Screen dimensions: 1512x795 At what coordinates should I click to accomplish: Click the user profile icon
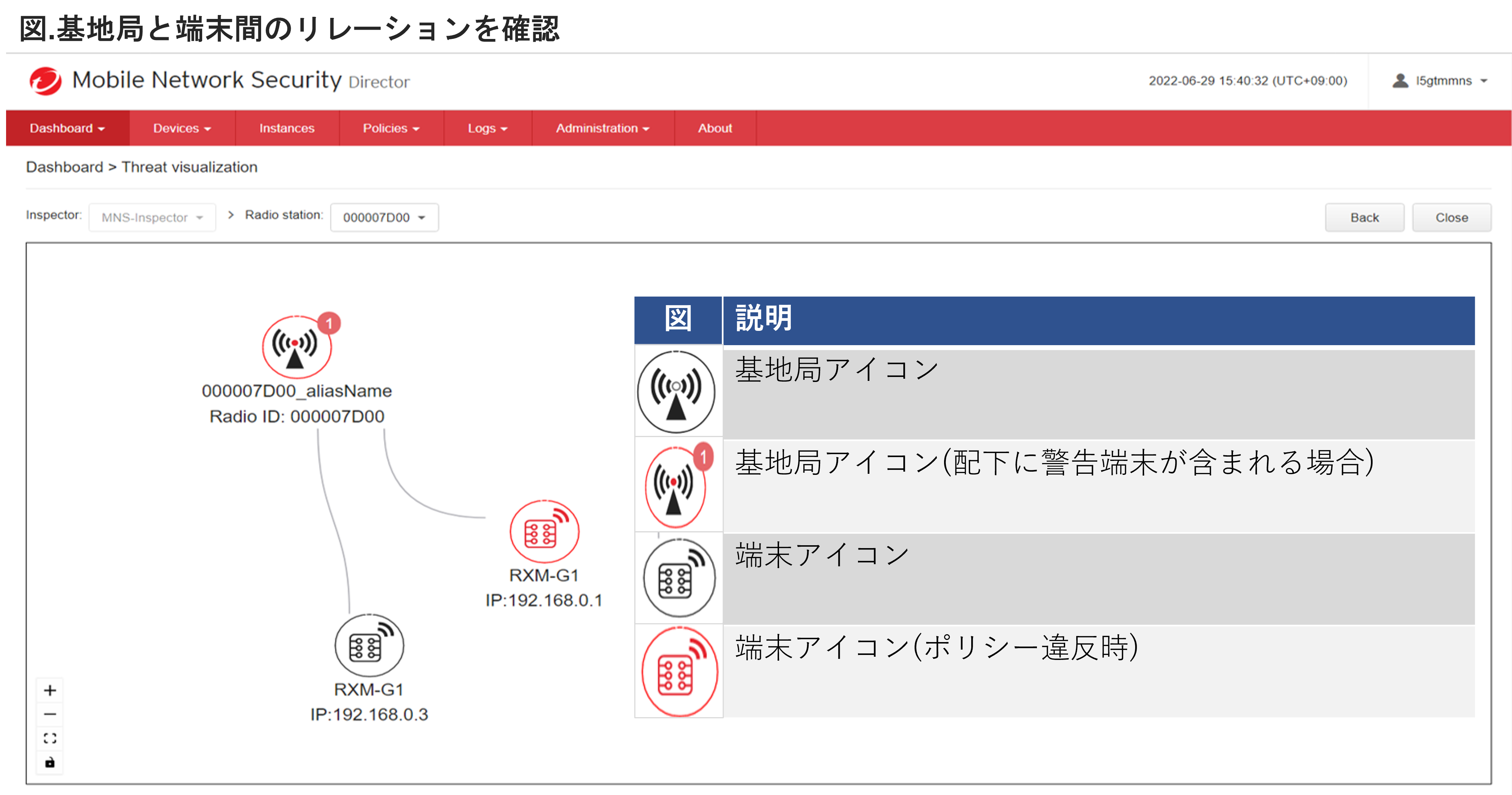tap(1401, 80)
